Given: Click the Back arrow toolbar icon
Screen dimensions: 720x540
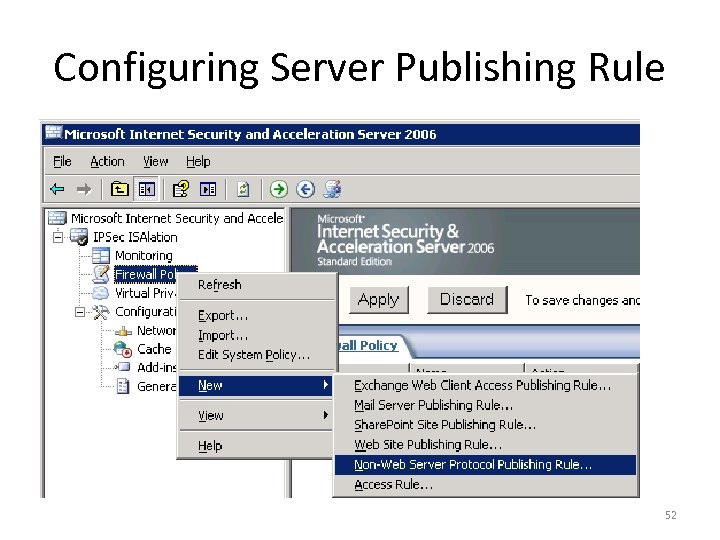Looking at the screenshot, I should (x=57, y=189).
